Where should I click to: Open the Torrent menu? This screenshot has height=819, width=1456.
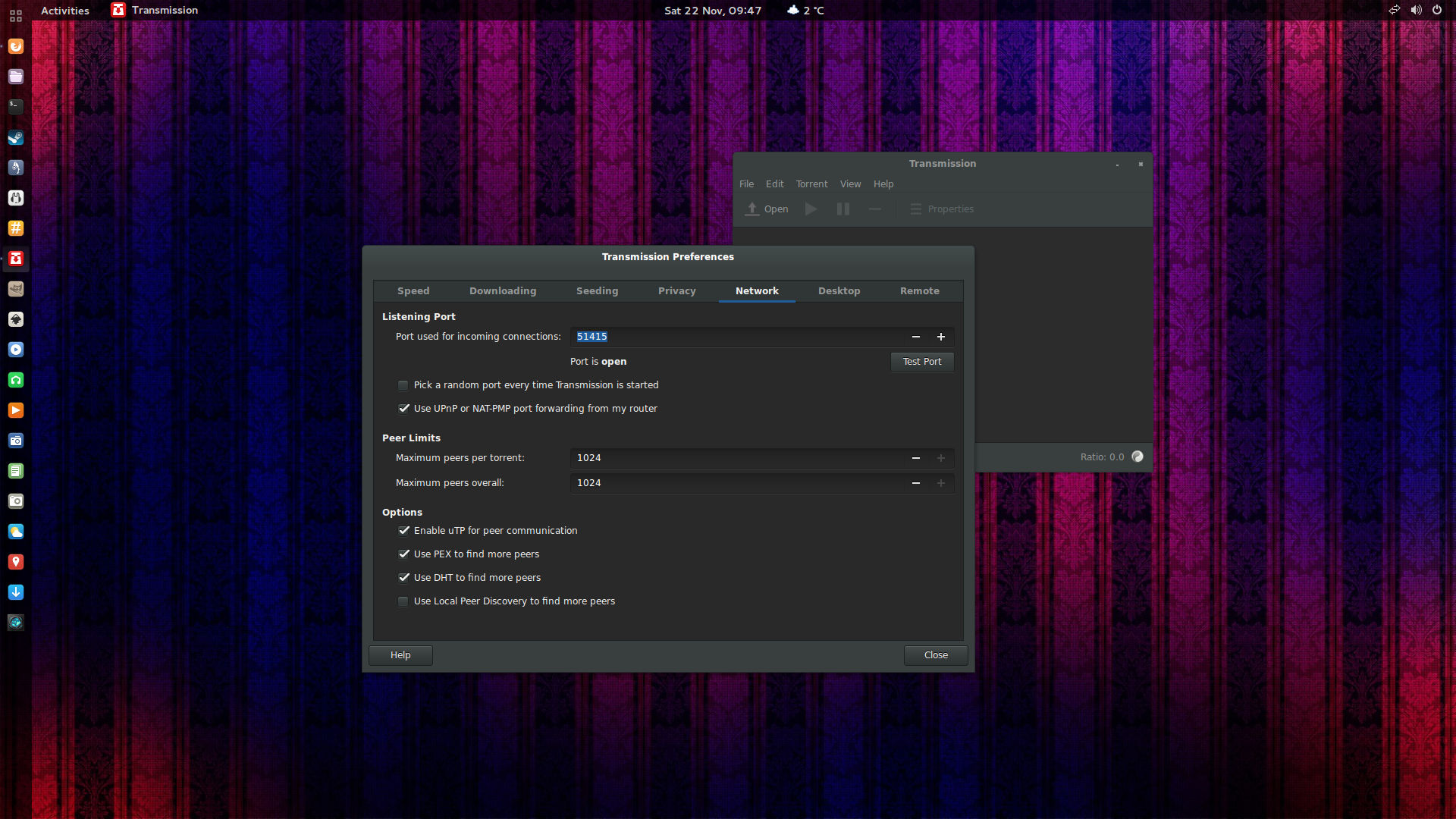pos(811,184)
